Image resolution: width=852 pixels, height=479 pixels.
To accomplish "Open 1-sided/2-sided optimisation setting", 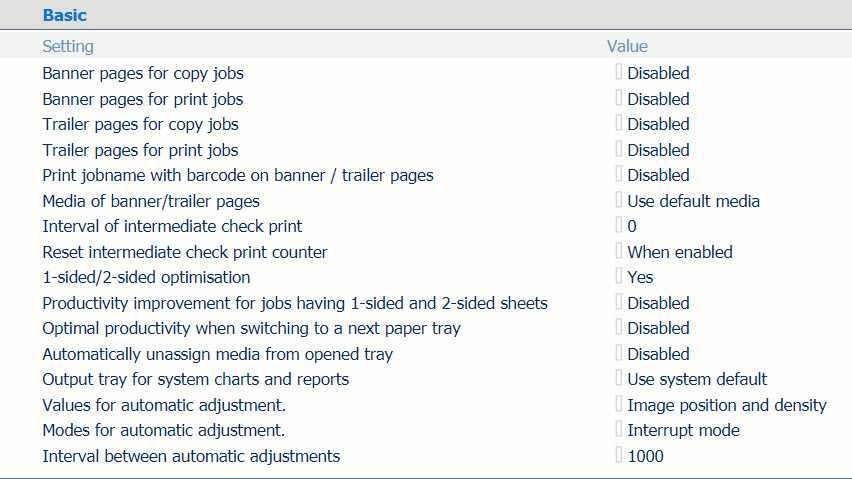I will tap(146, 278).
